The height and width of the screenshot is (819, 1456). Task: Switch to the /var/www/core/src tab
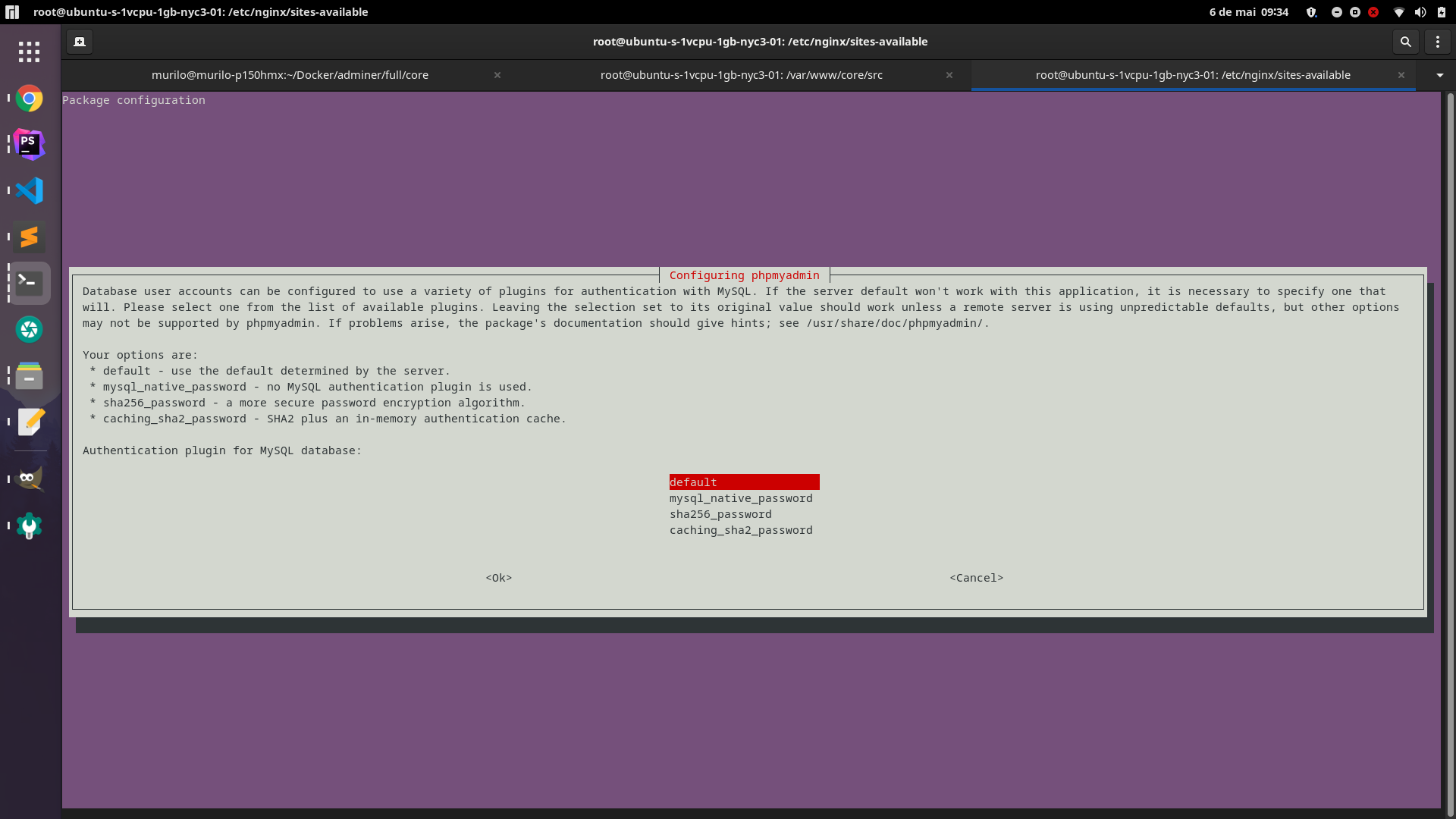(741, 75)
